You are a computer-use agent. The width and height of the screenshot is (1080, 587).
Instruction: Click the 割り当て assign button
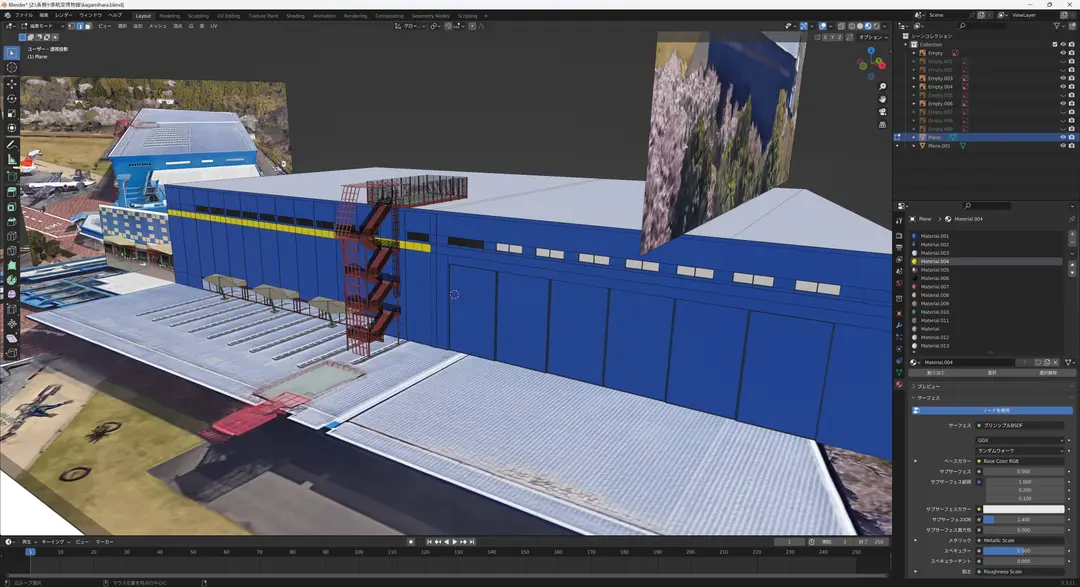click(935, 373)
